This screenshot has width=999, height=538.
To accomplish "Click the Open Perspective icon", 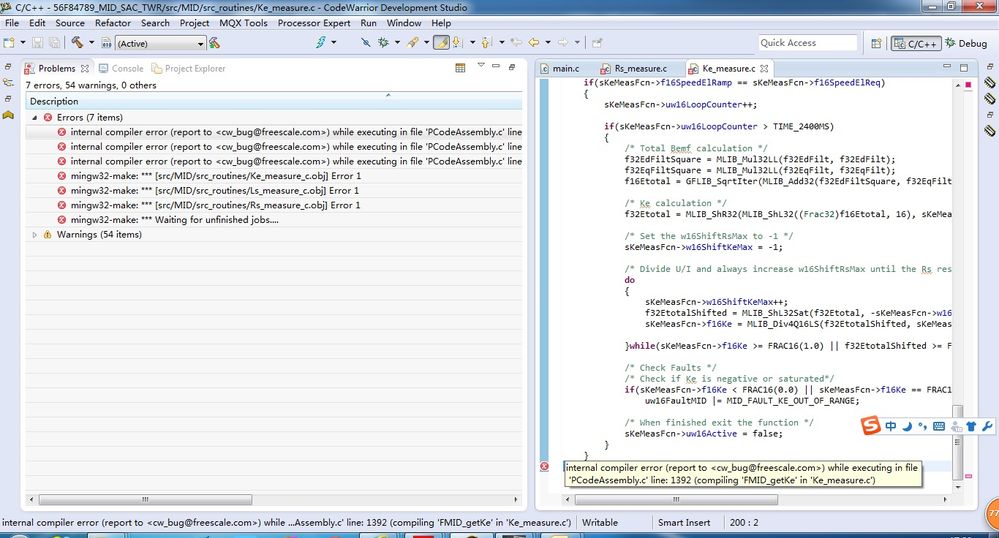I will pos(876,43).
